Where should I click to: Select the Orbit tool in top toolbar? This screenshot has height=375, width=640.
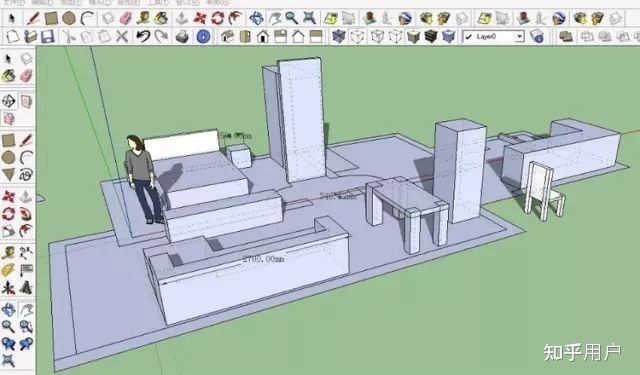256,18
